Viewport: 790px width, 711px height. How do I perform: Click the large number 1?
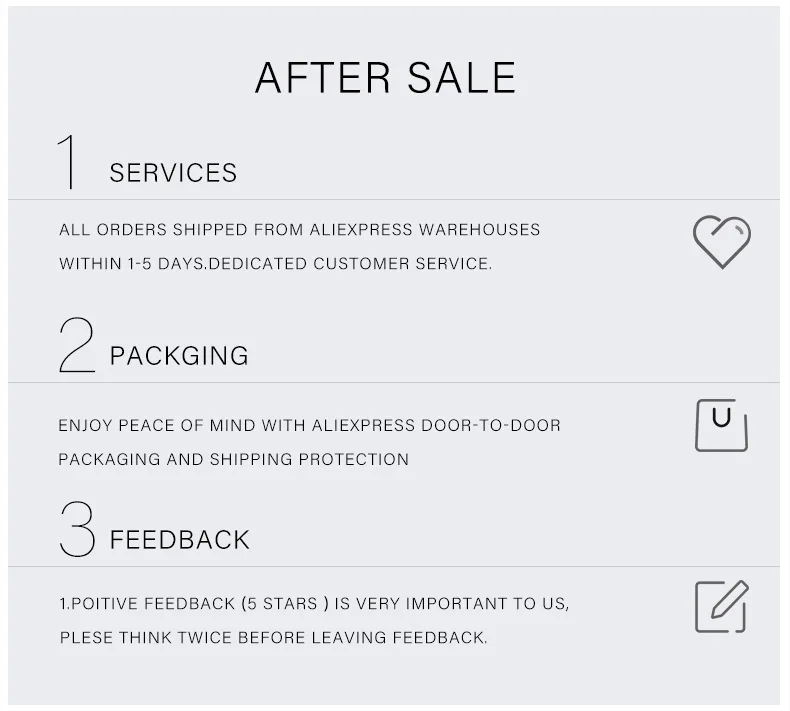(x=68, y=161)
